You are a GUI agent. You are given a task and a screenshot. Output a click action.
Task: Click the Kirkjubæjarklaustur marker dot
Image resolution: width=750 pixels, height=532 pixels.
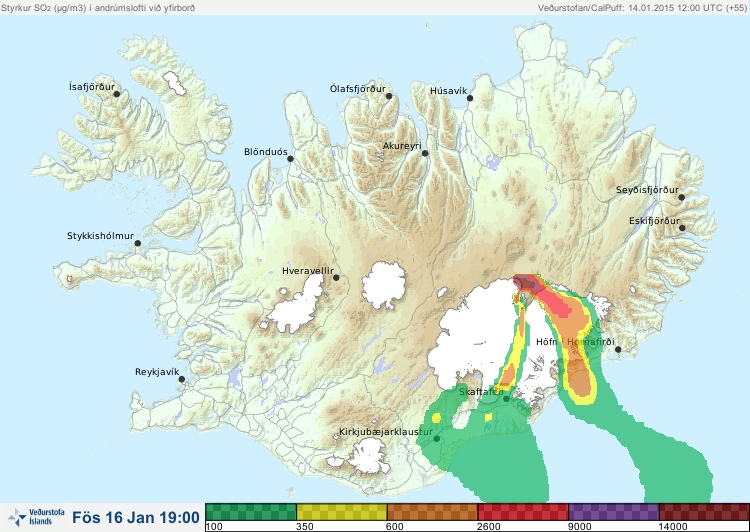point(437,439)
